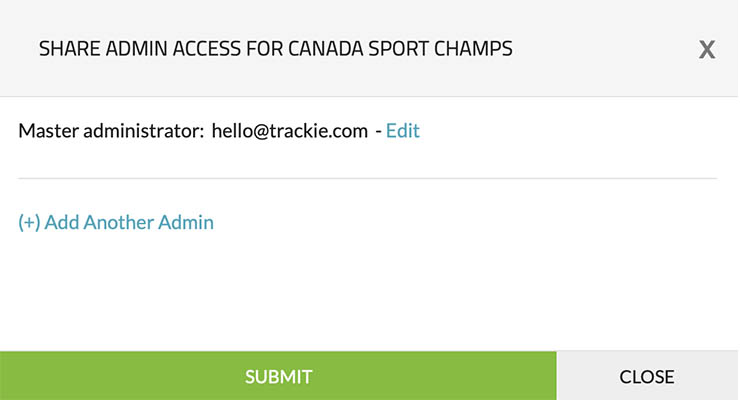Add another admin to Canada Sport Champs
740x400 pixels.
[x=116, y=222]
